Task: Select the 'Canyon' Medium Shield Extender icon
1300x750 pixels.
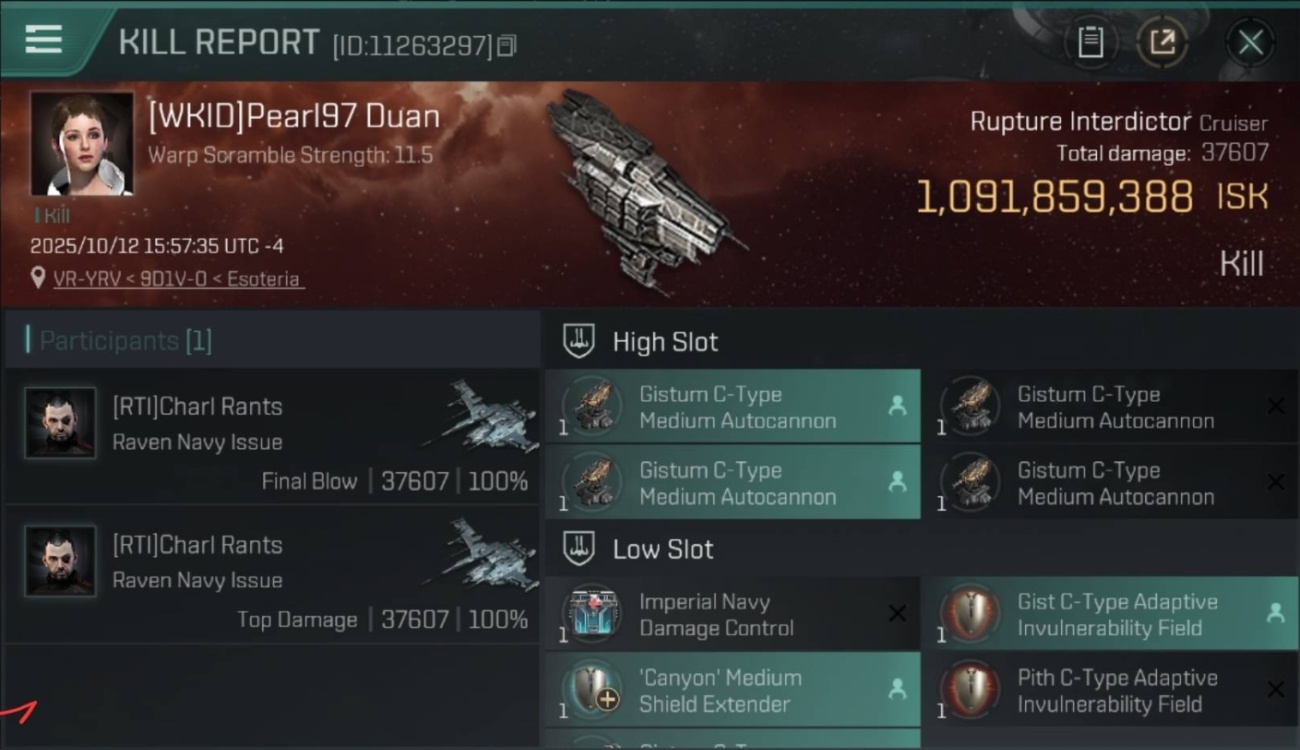Action: tap(592, 691)
